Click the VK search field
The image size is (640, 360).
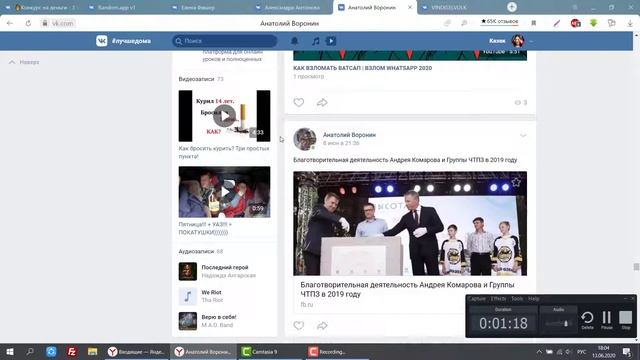224,41
